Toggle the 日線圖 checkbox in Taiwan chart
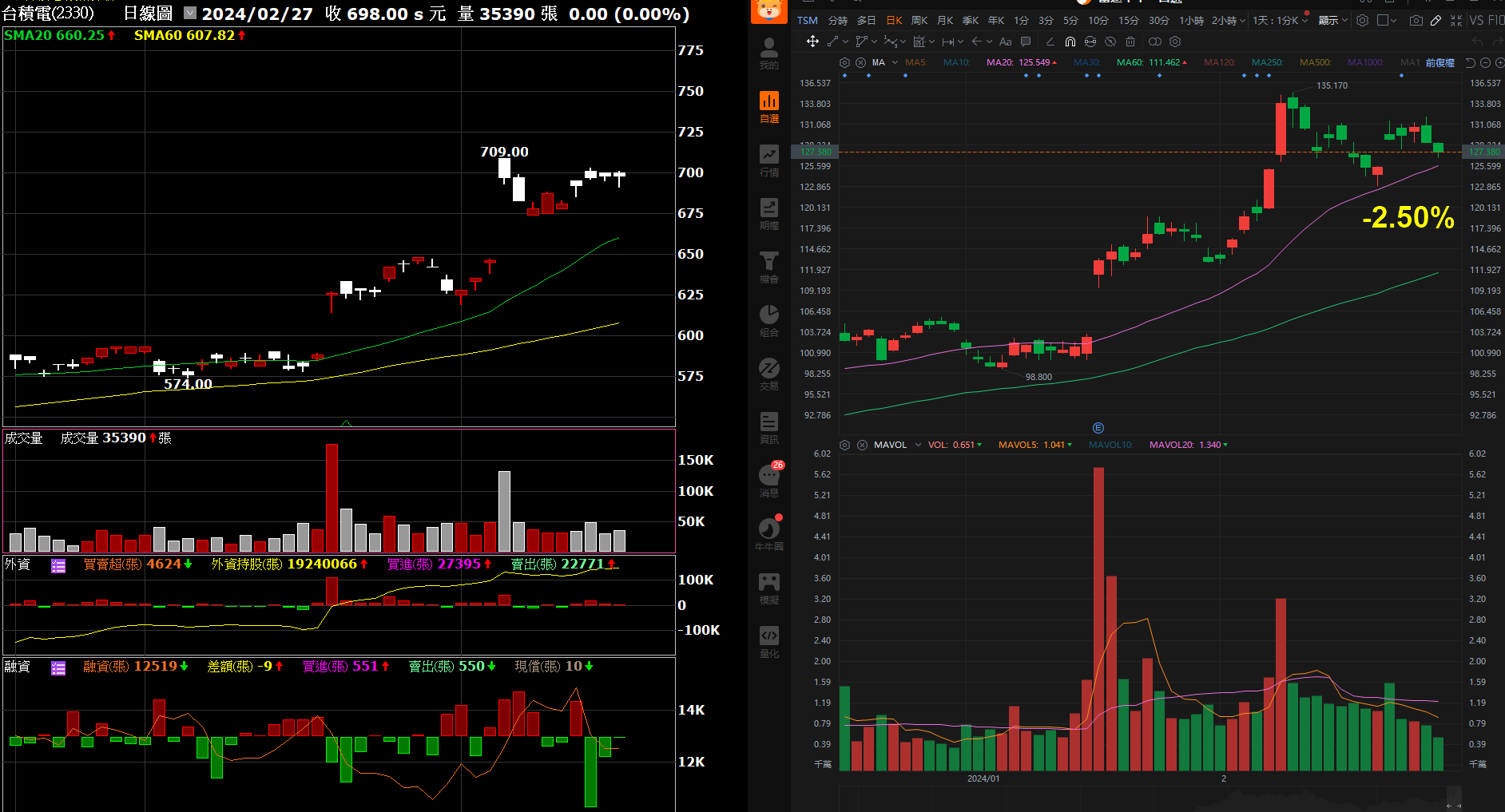1505x812 pixels. point(190,13)
